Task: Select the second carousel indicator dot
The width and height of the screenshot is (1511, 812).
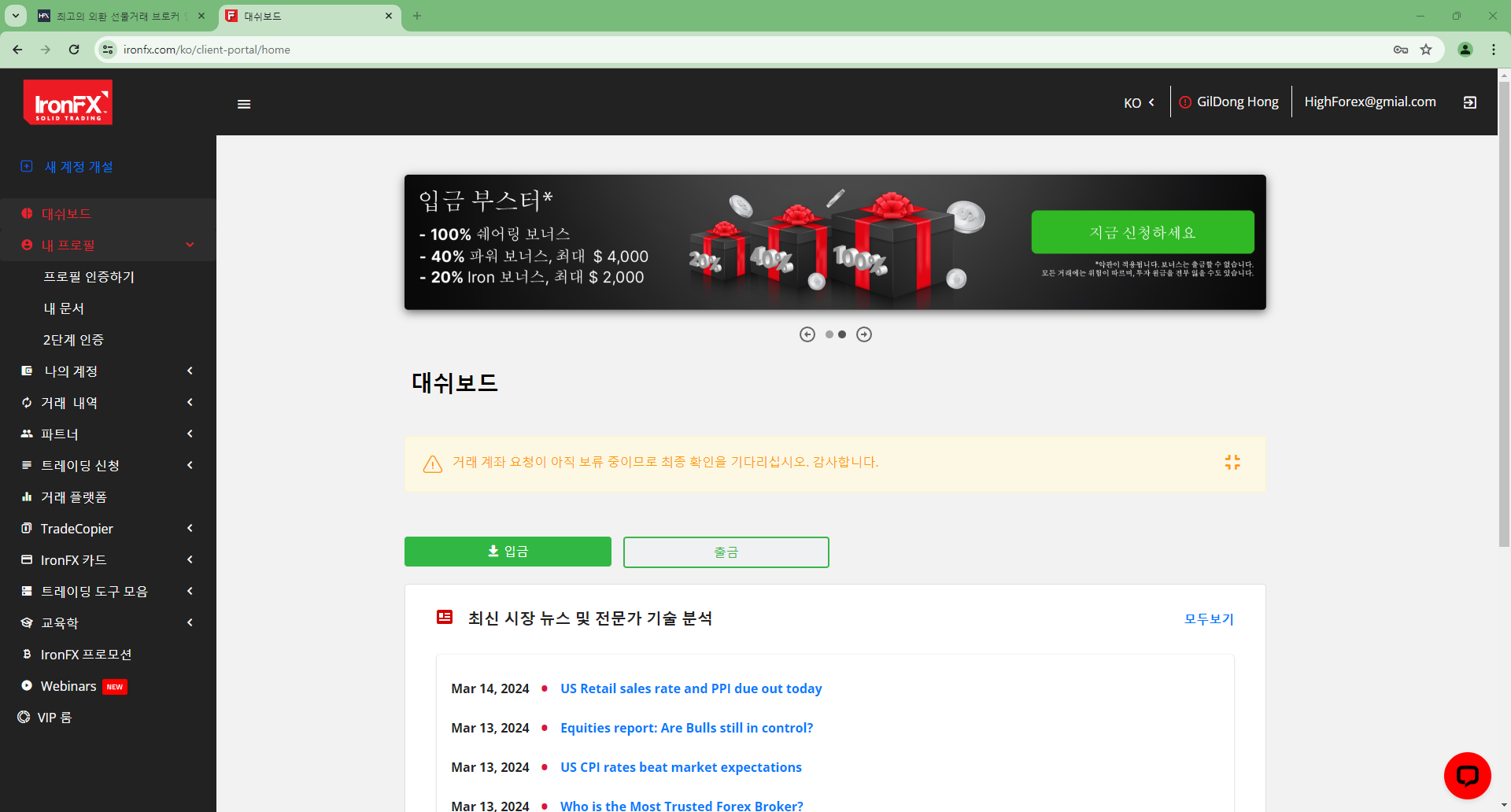Action: [x=841, y=334]
